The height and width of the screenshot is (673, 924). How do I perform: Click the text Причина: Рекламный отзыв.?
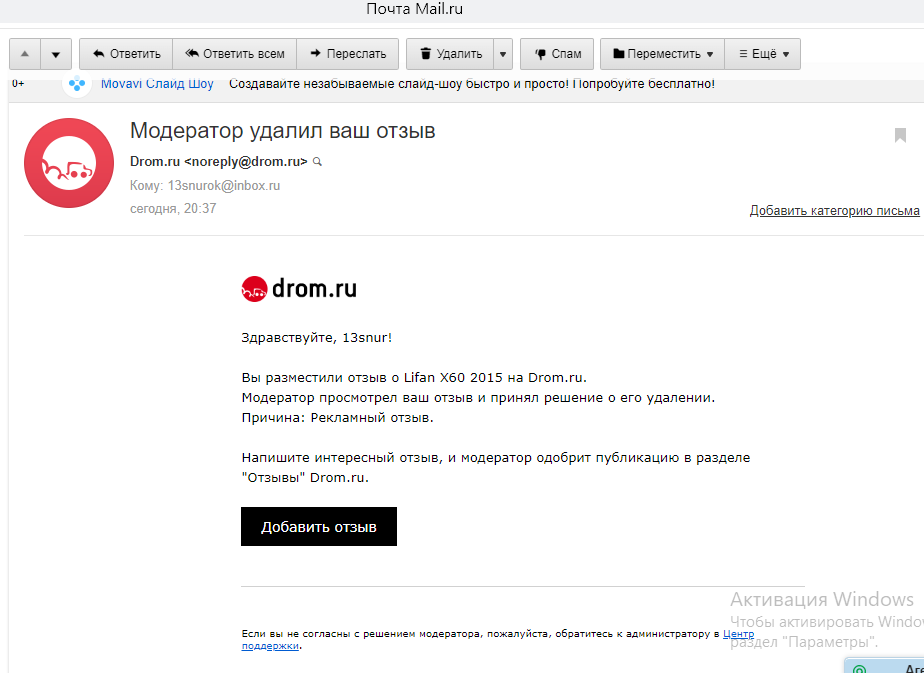[338, 418]
